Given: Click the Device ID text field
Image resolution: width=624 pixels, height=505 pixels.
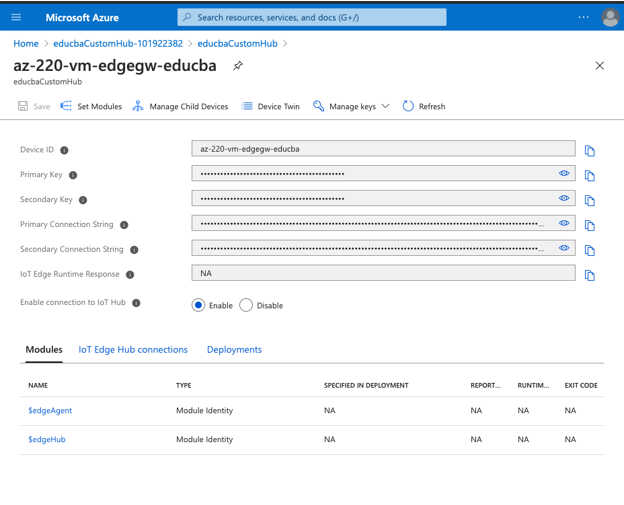Looking at the screenshot, I should [x=383, y=149].
